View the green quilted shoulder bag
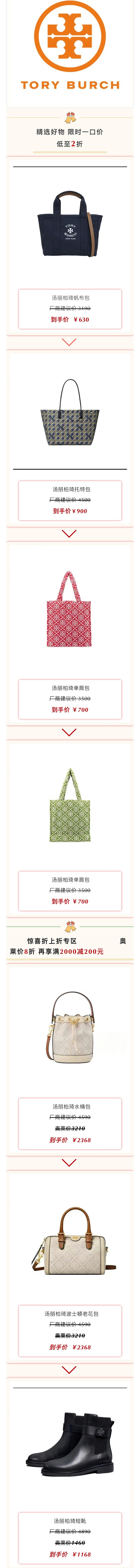 pos(70,806)
